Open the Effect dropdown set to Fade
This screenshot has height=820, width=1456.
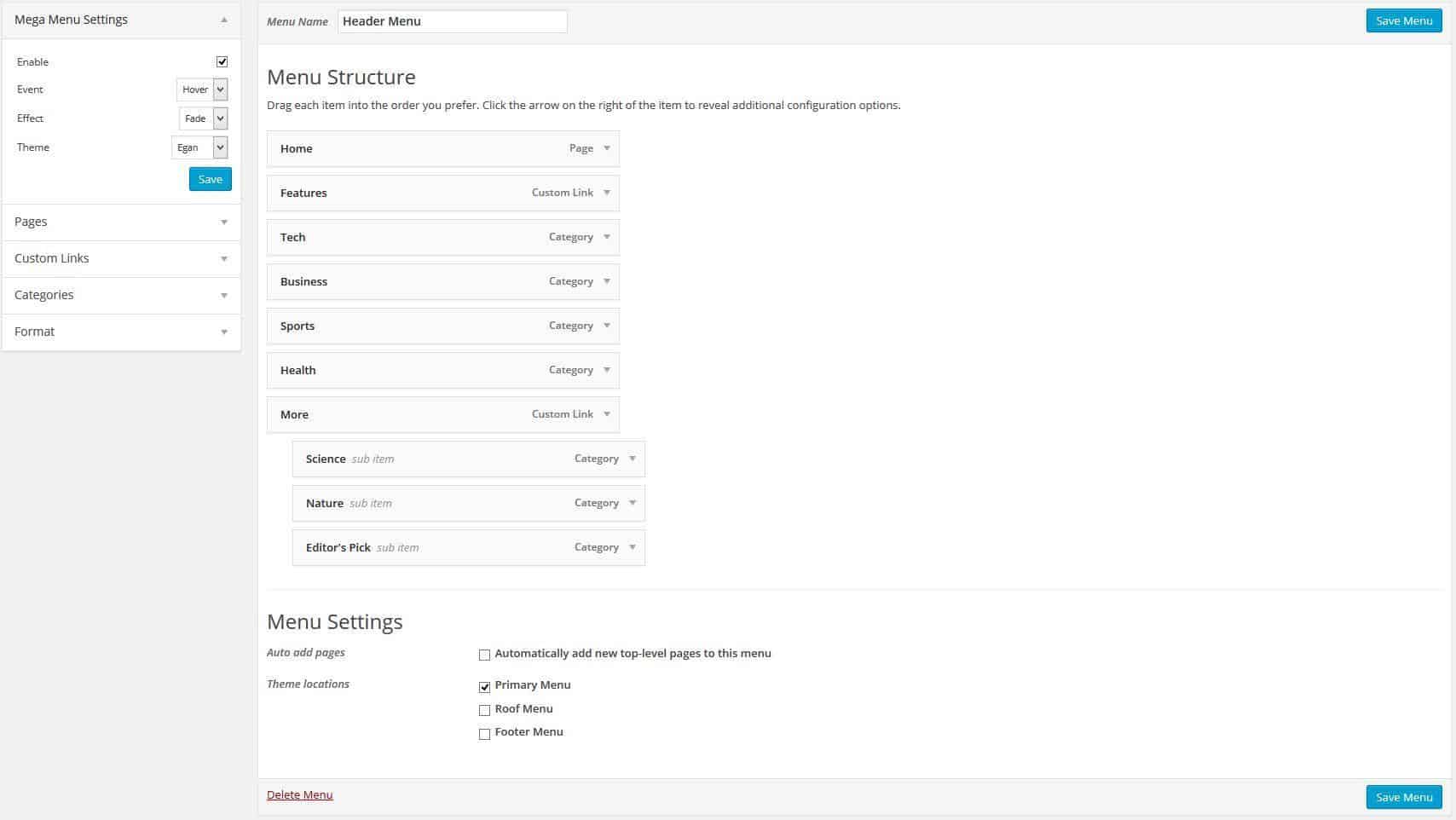point(203,118)
